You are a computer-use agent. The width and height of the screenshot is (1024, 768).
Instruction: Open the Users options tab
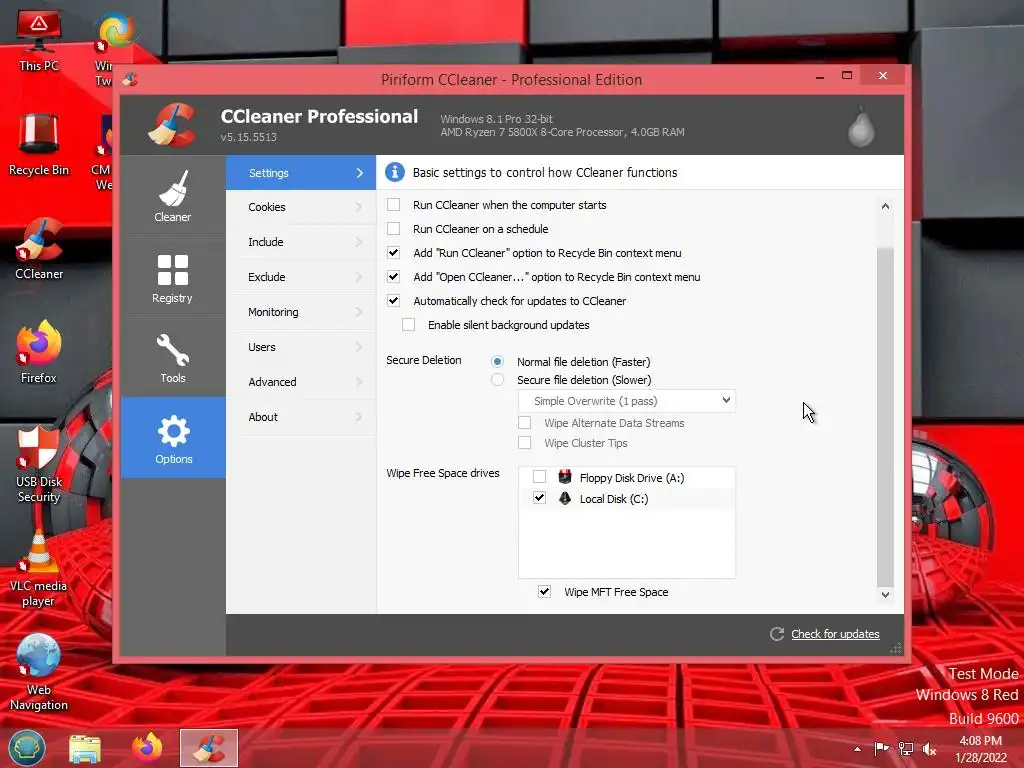[x=301, y=347]
